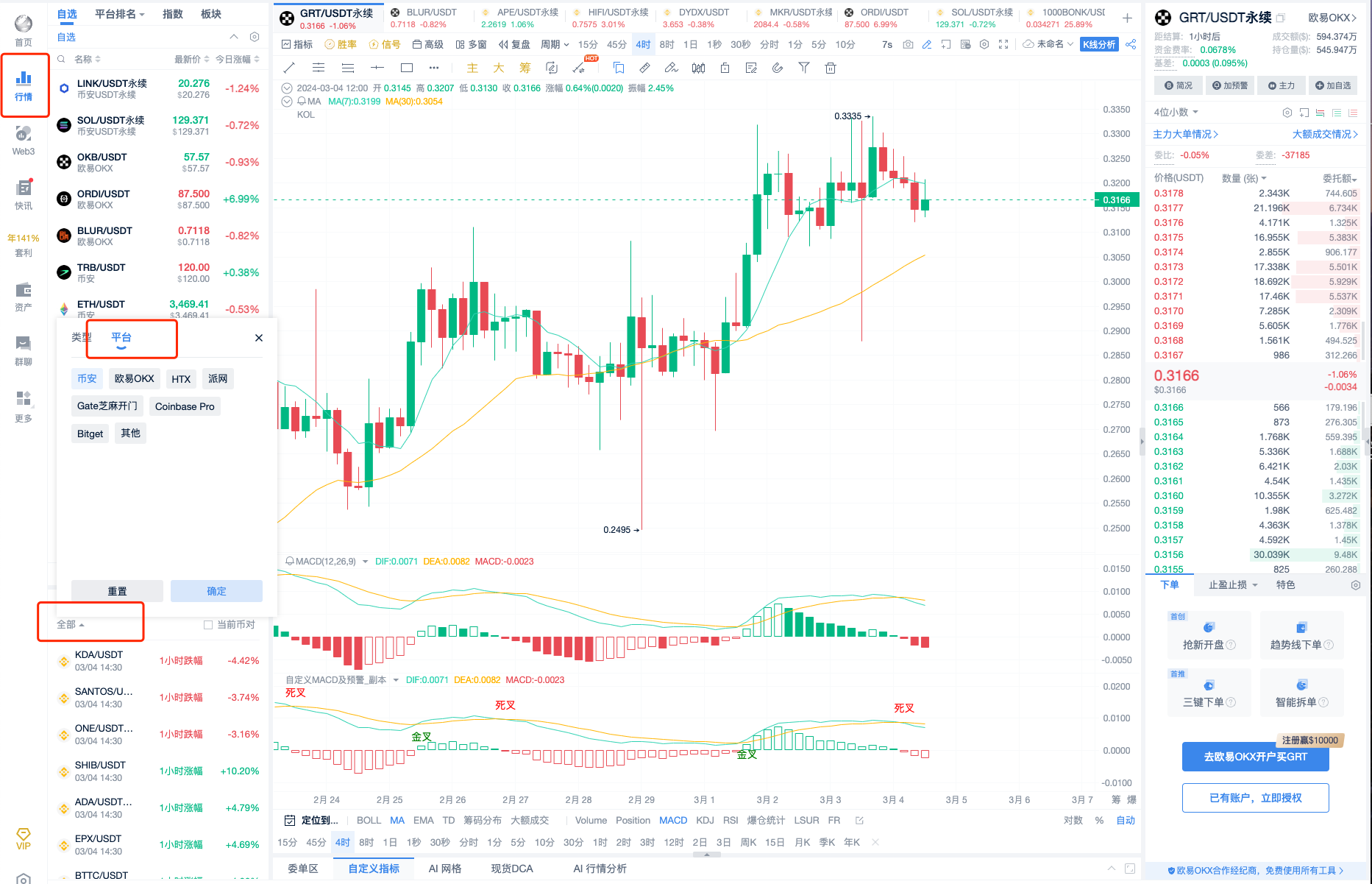Screen dimensions: 1372x884
Task: Switch to the 委单区 bottom tab
Action: [x=302, y=869]
